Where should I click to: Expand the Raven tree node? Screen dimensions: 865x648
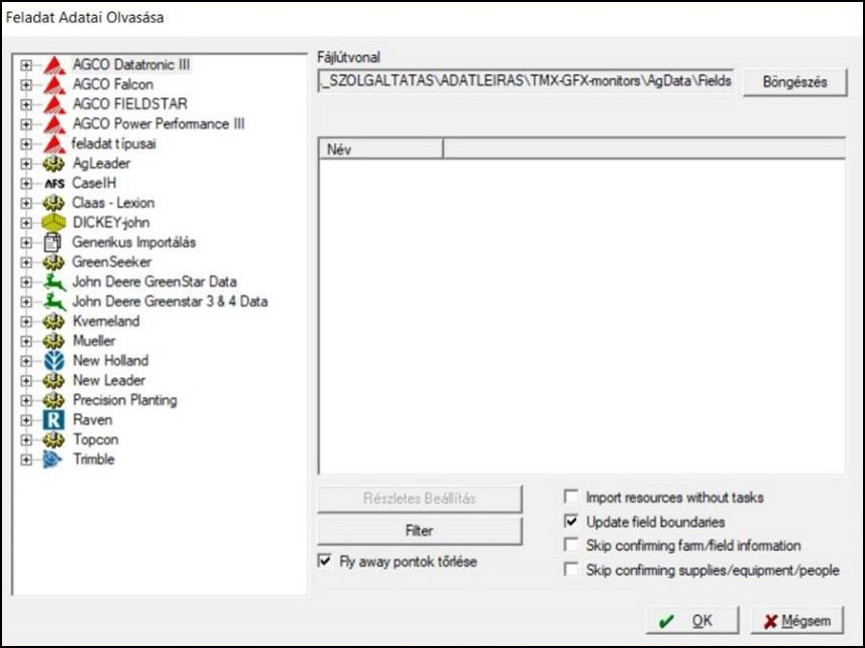25,420
